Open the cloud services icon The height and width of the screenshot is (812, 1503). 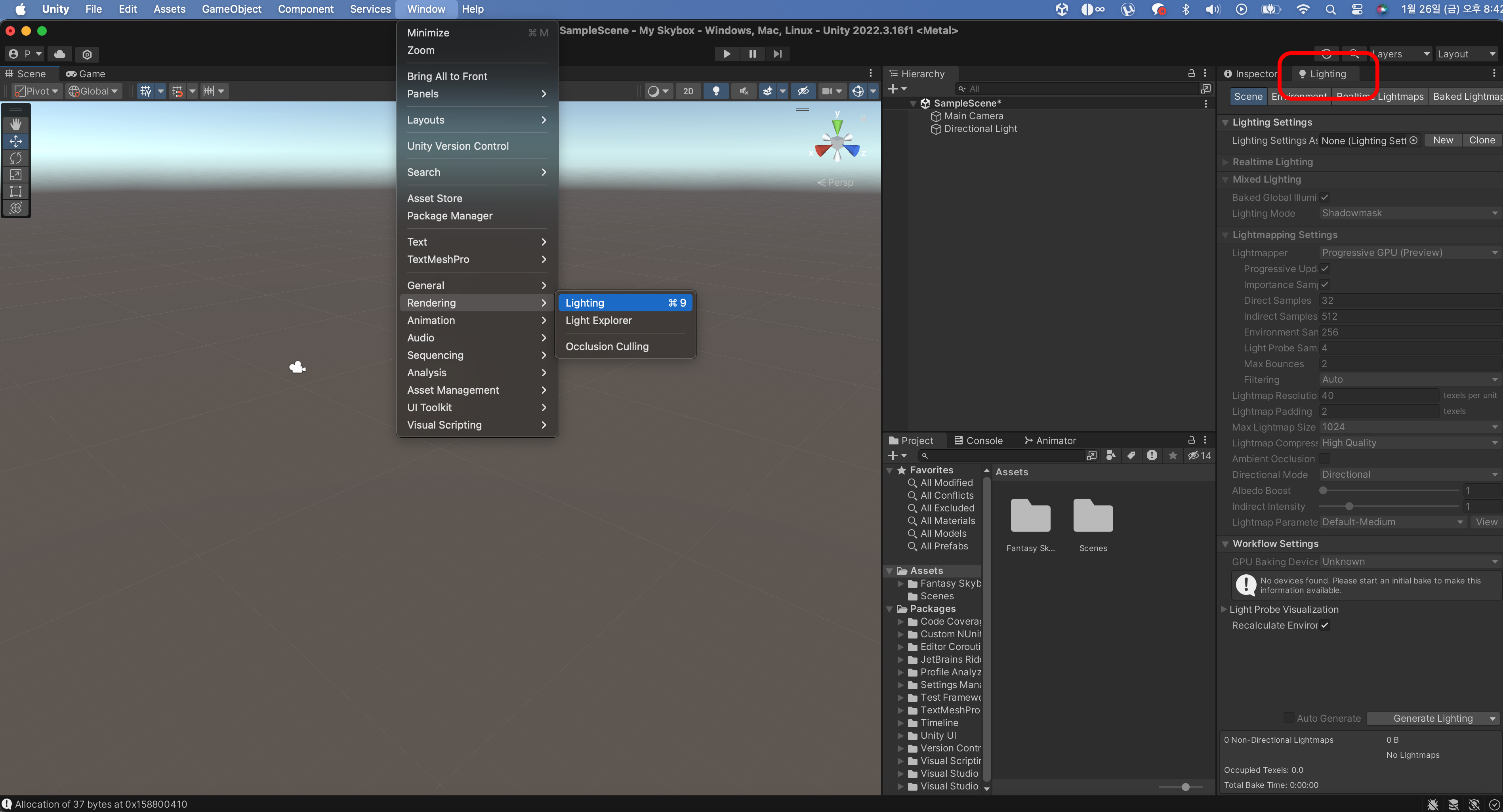pyautogui.click(x=59, y=53)
